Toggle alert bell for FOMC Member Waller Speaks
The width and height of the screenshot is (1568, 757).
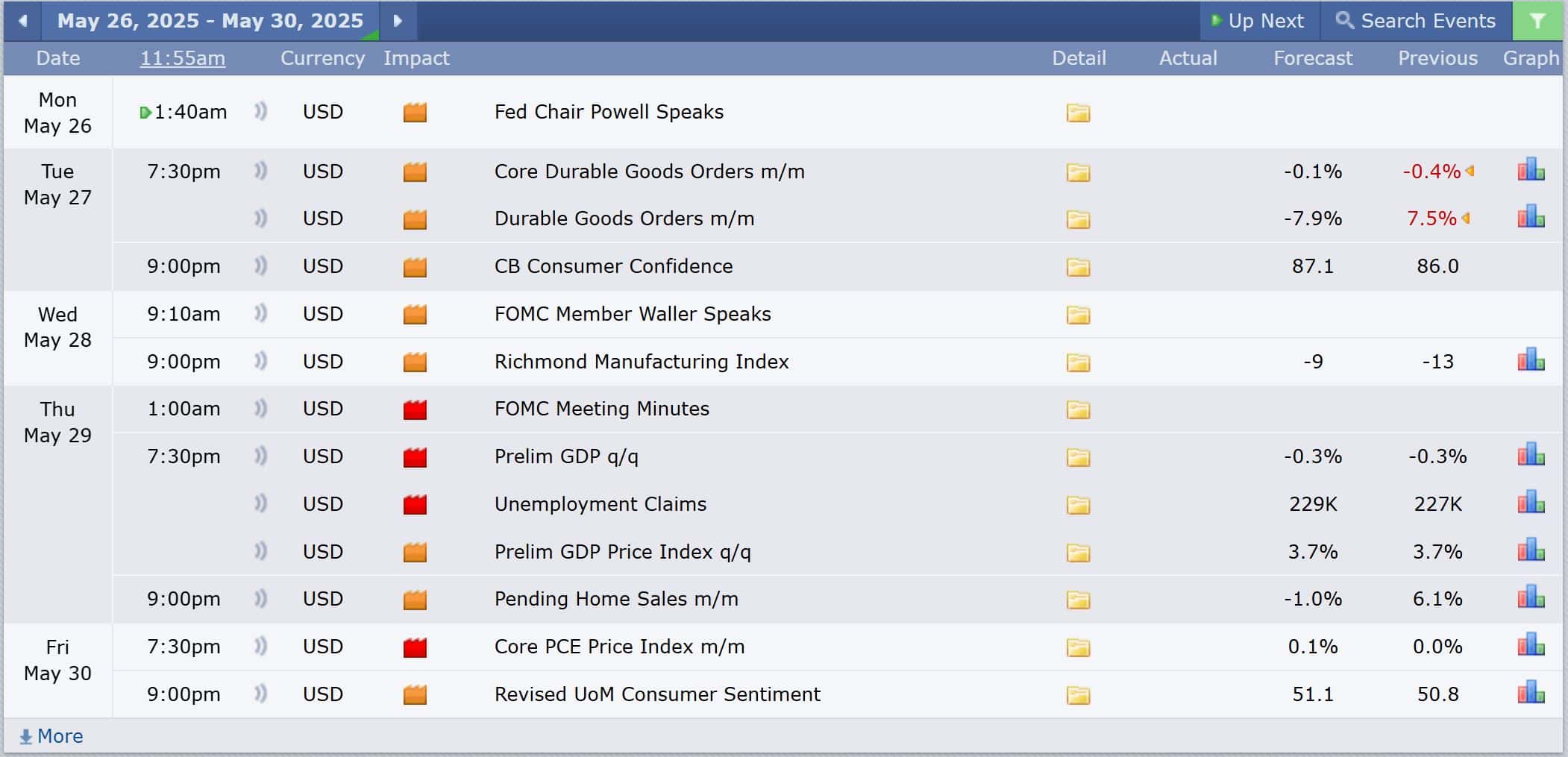click(260, 313)
